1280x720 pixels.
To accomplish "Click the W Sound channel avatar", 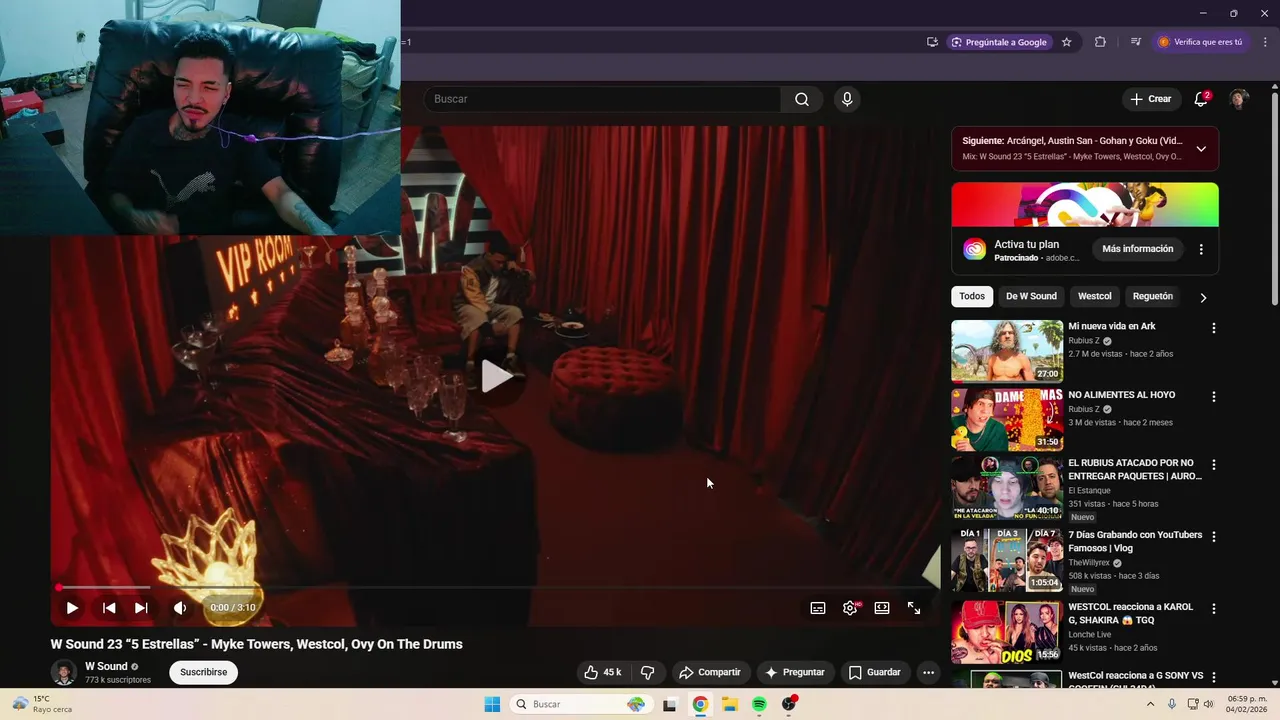I will [x=64, y=672].
